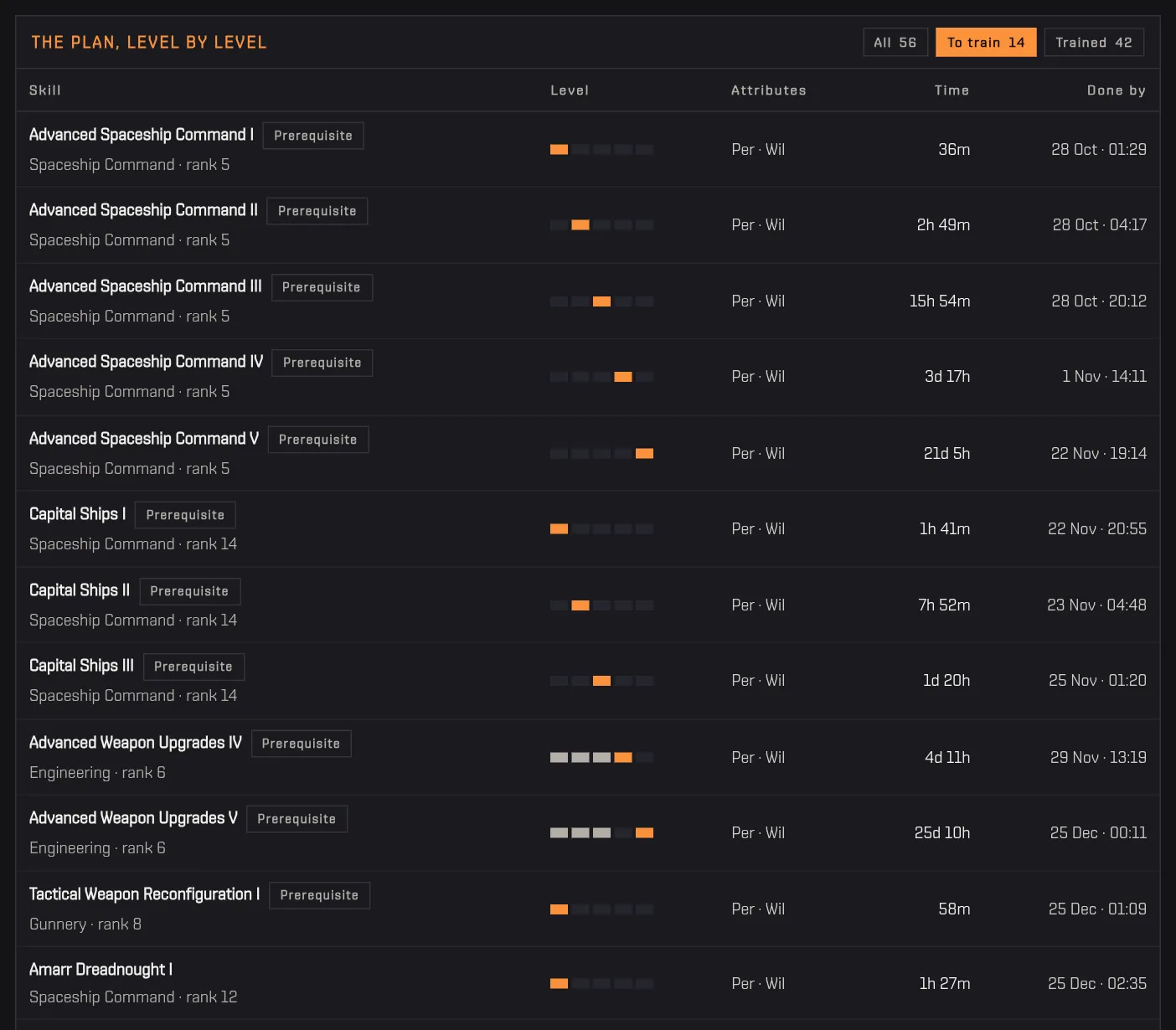The image size is (1176, 1030).
Task: Select the To train 14 filter
Action: pos(986,43)
